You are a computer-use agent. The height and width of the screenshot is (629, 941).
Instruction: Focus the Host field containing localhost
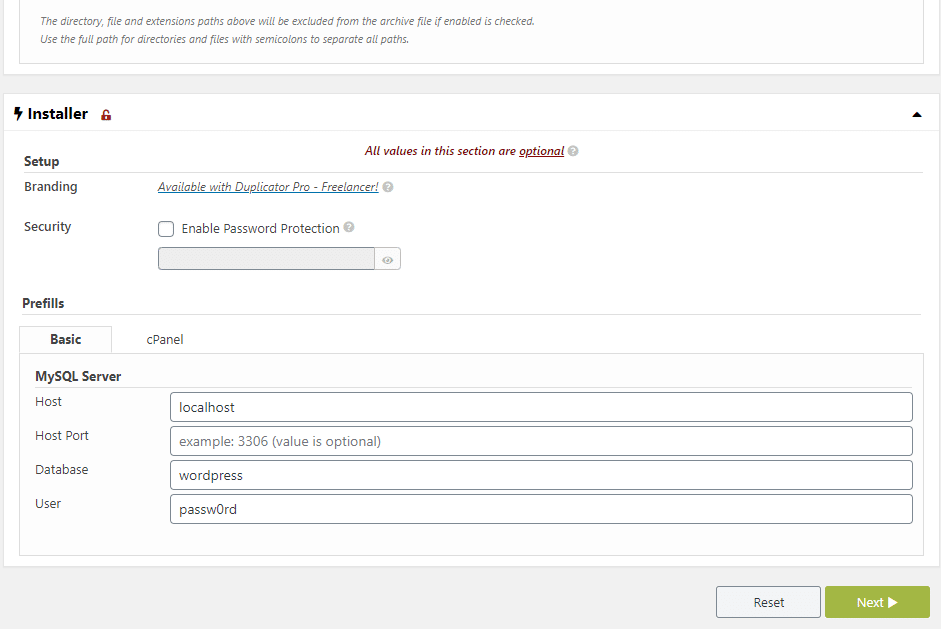tap(541, 407)
